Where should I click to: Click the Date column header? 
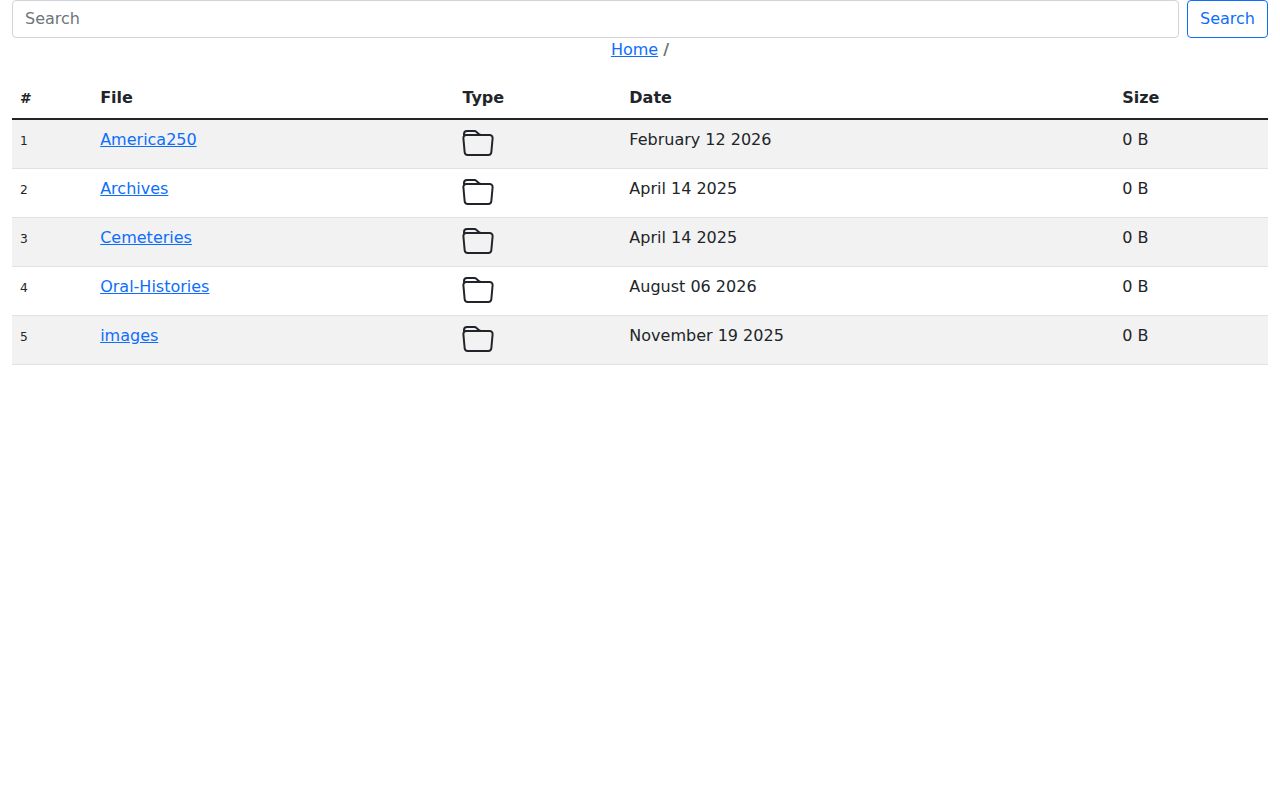tap(650, 98)
